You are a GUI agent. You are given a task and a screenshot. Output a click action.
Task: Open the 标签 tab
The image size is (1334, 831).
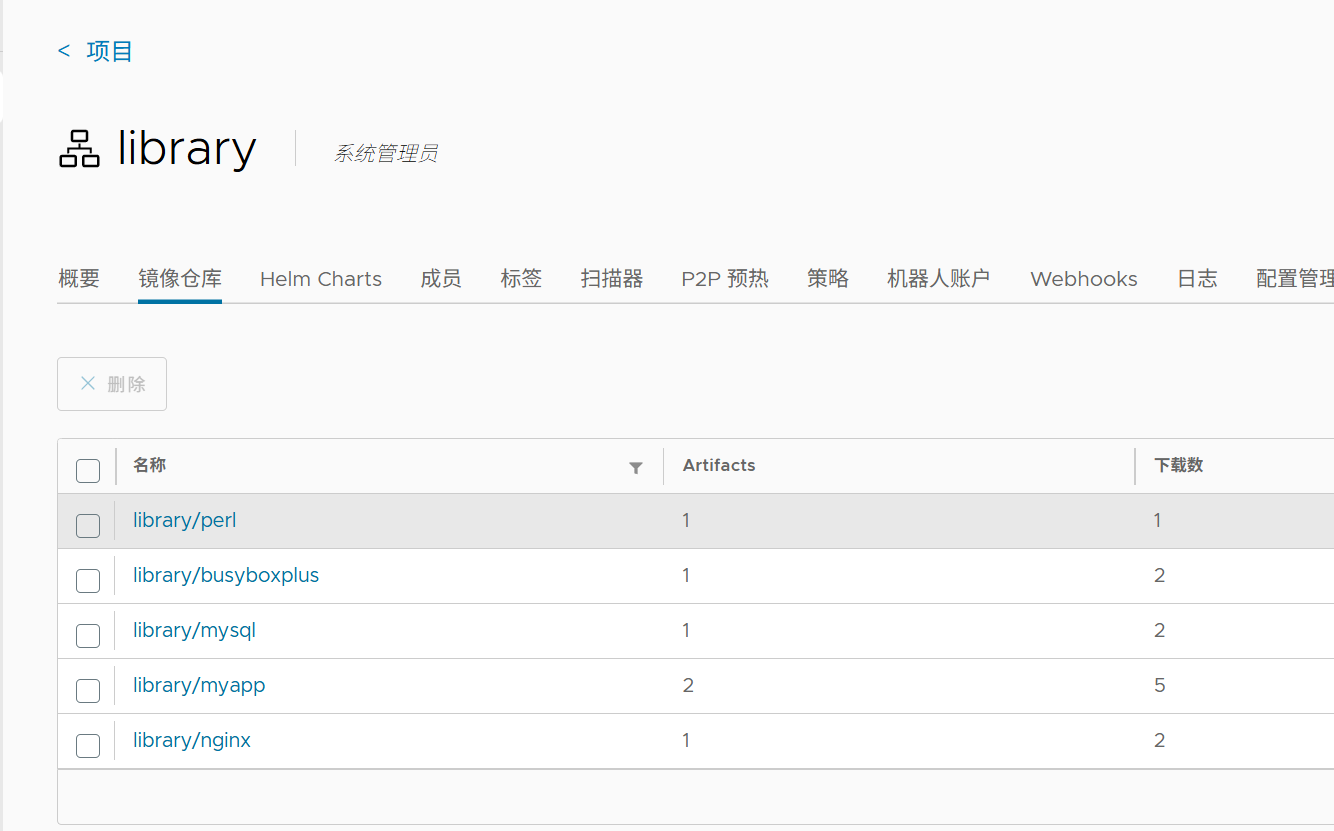[521, 279]
